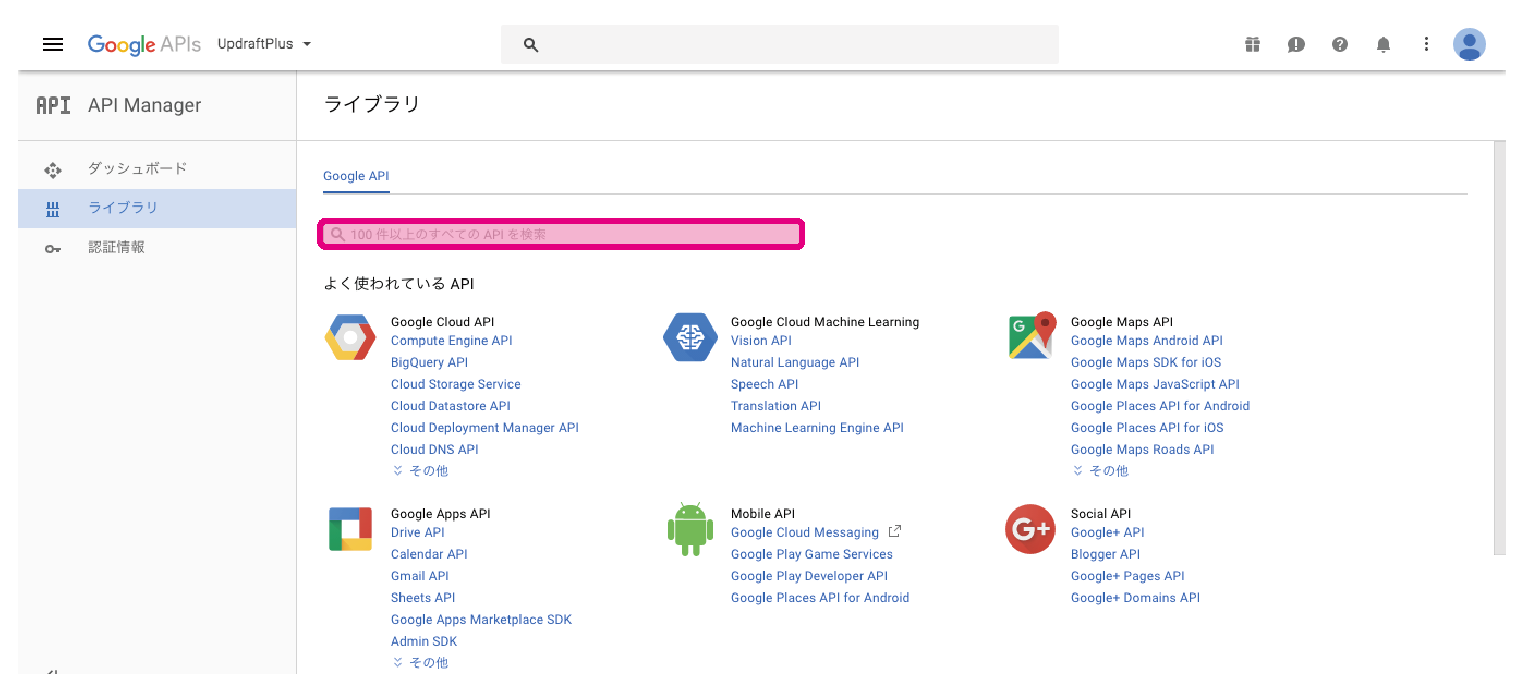
Task: Click the vertical page scrollbar
Action: point(1499,348)
